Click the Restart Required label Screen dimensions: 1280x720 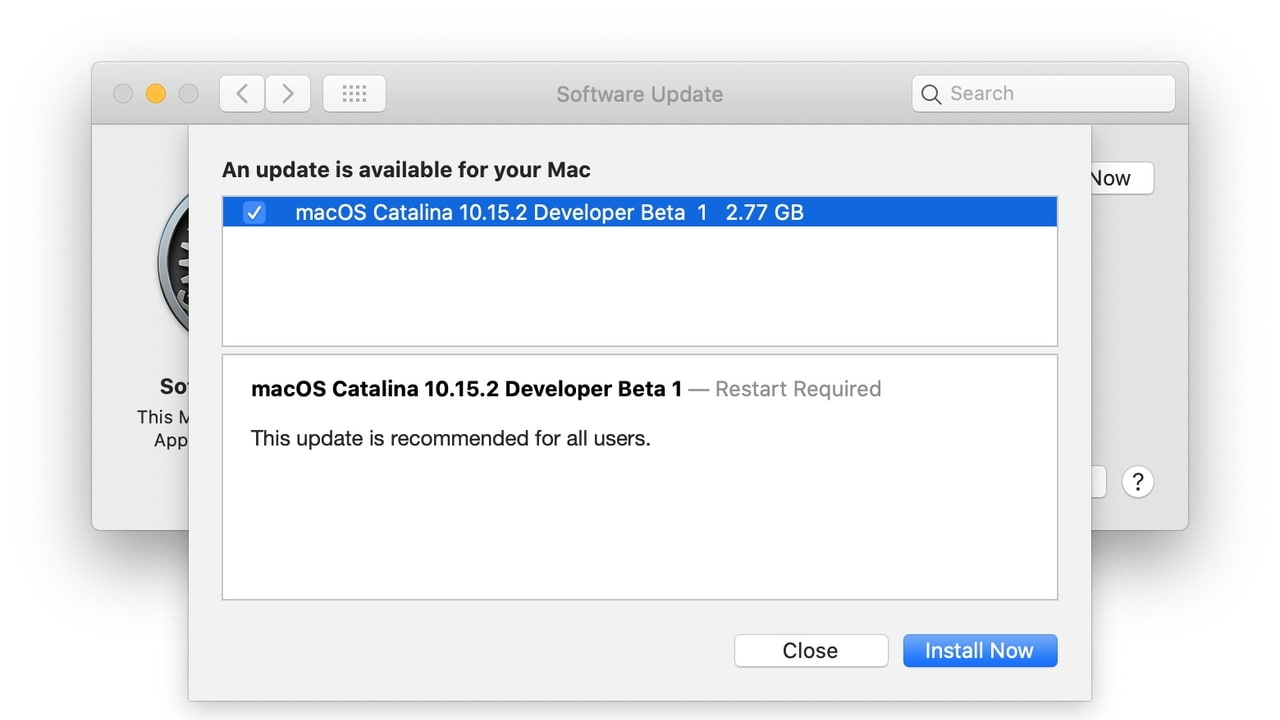tap(798, 389)
